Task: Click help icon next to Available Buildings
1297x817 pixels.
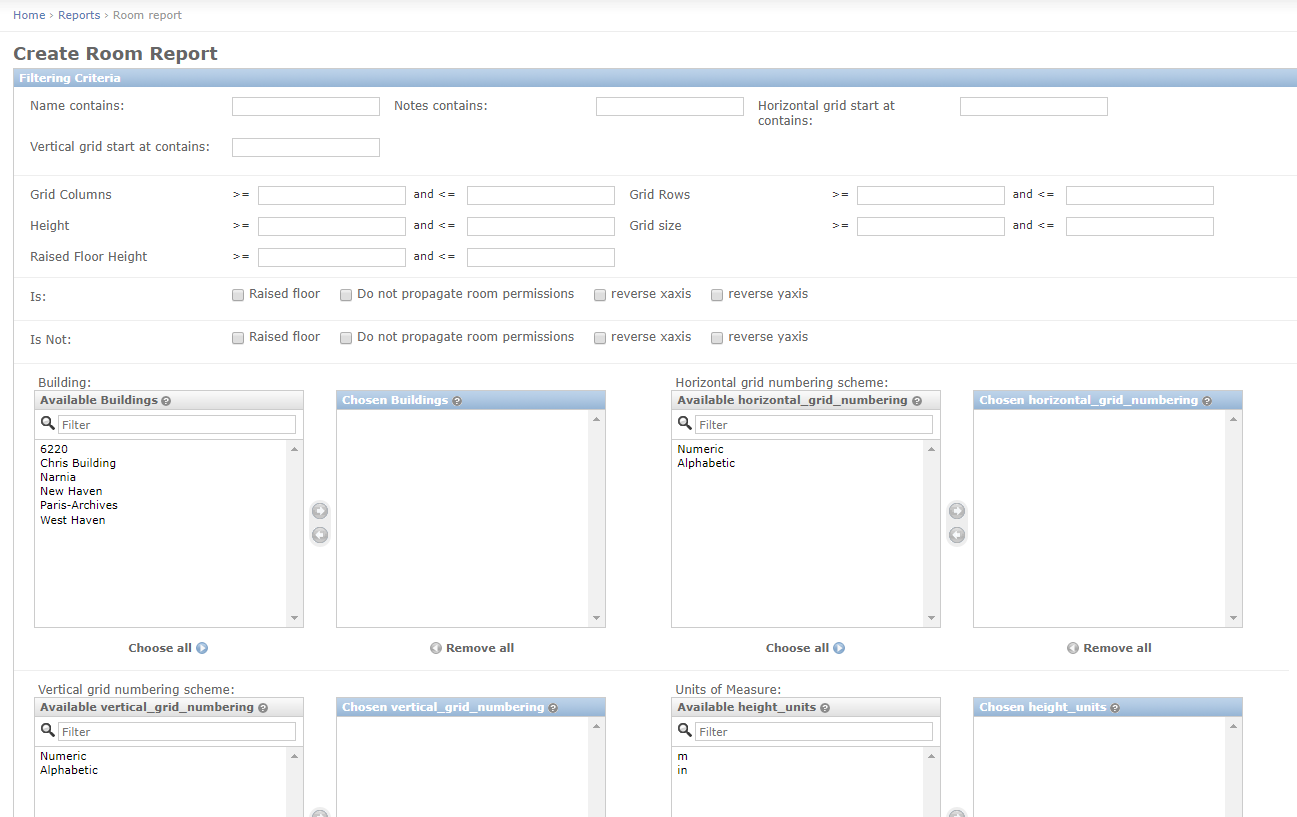Action: [x=166, y=401]
